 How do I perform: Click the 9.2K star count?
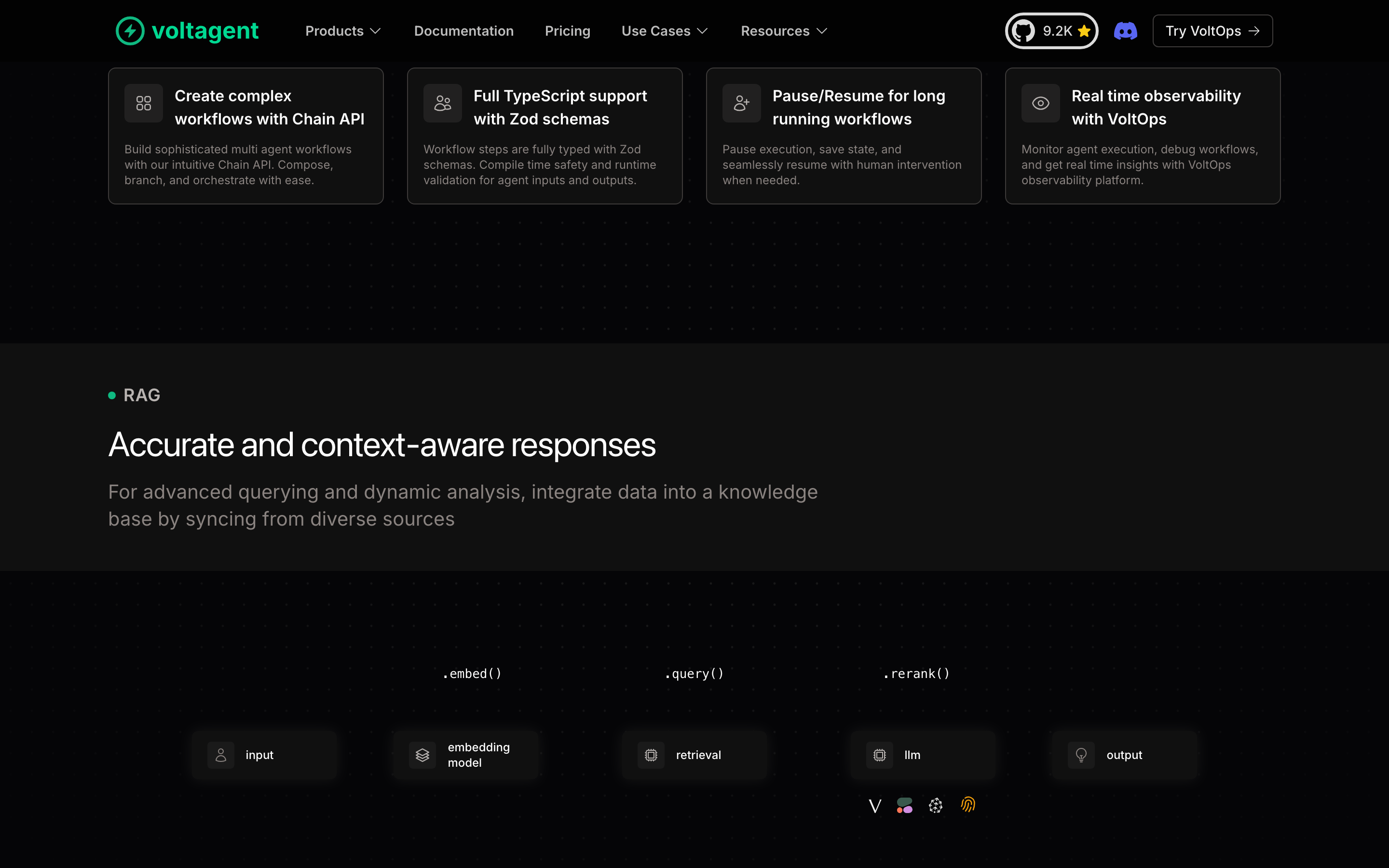1057,31
